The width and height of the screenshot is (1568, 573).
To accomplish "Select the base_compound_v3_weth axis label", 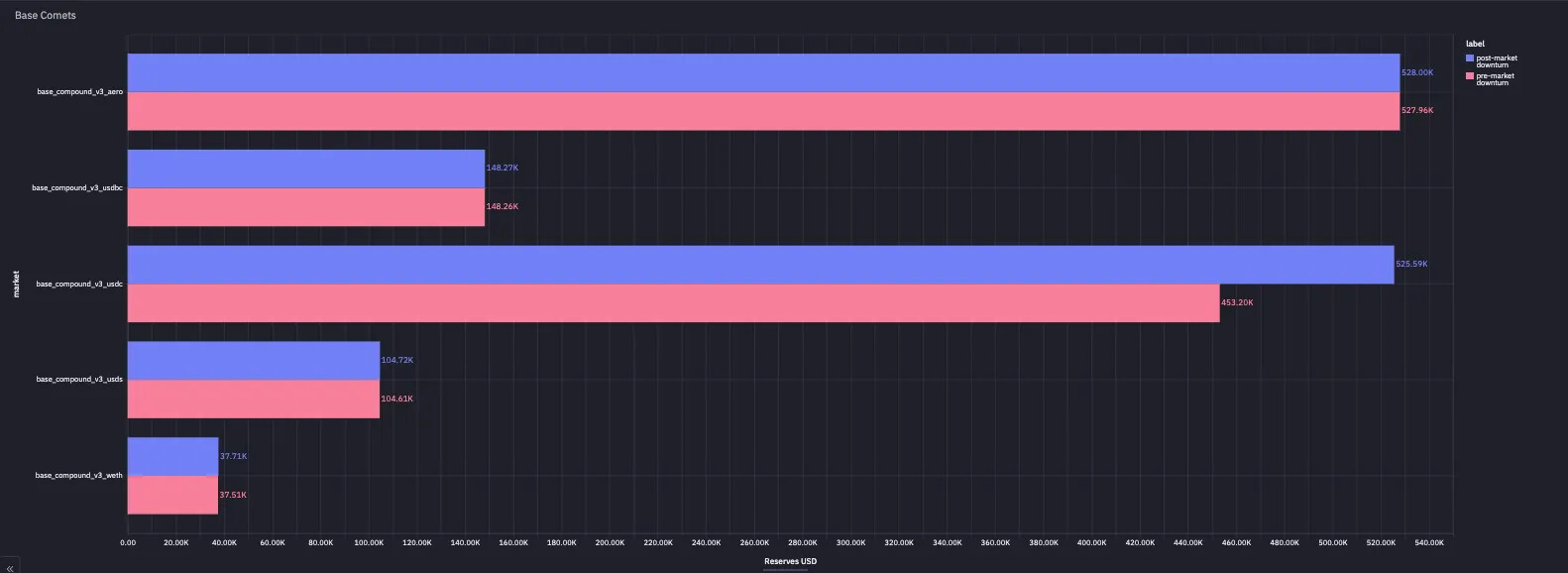I will tap(79, 476).
